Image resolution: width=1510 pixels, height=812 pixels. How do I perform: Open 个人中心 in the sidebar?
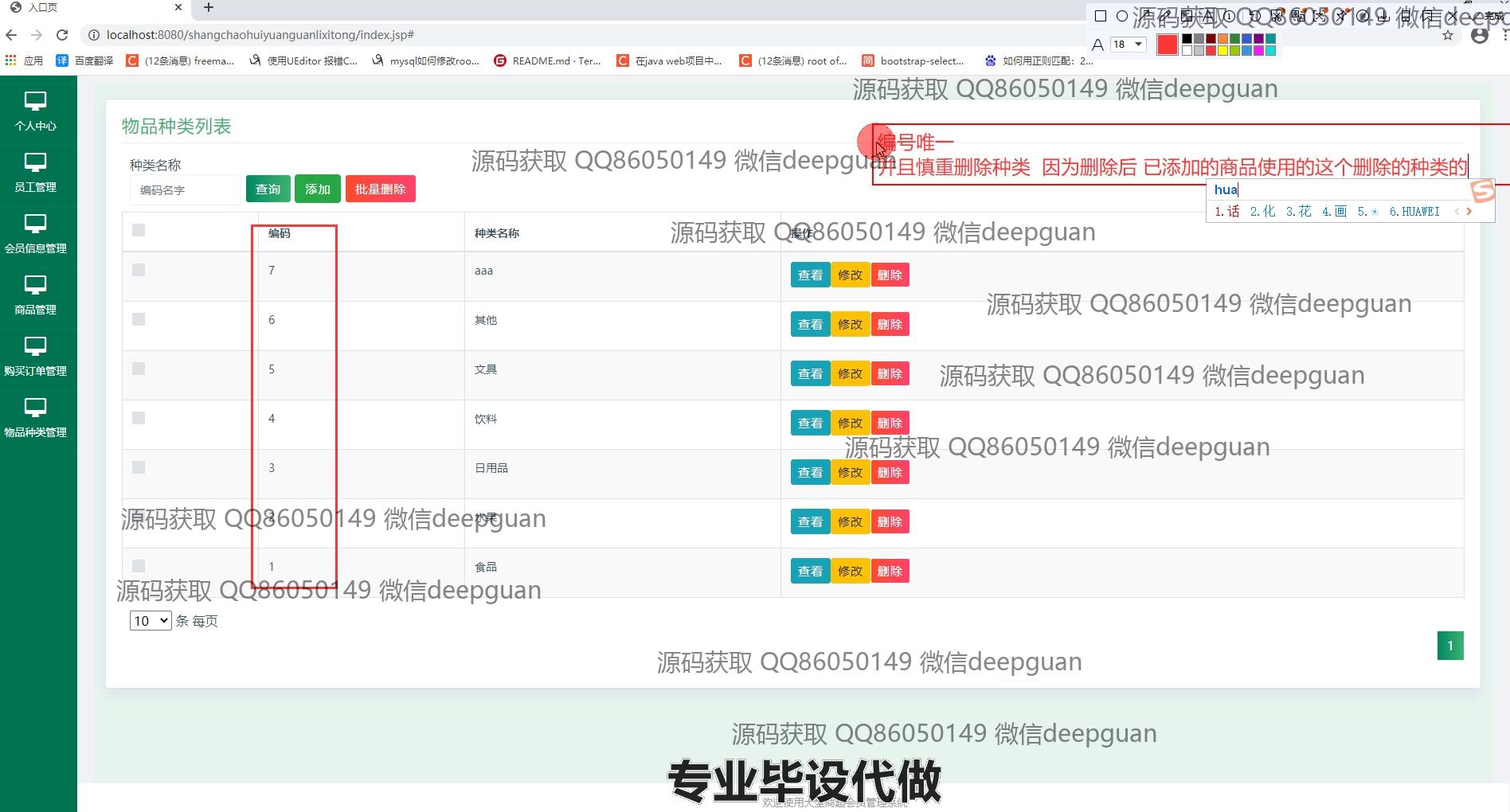pos(36,110)
